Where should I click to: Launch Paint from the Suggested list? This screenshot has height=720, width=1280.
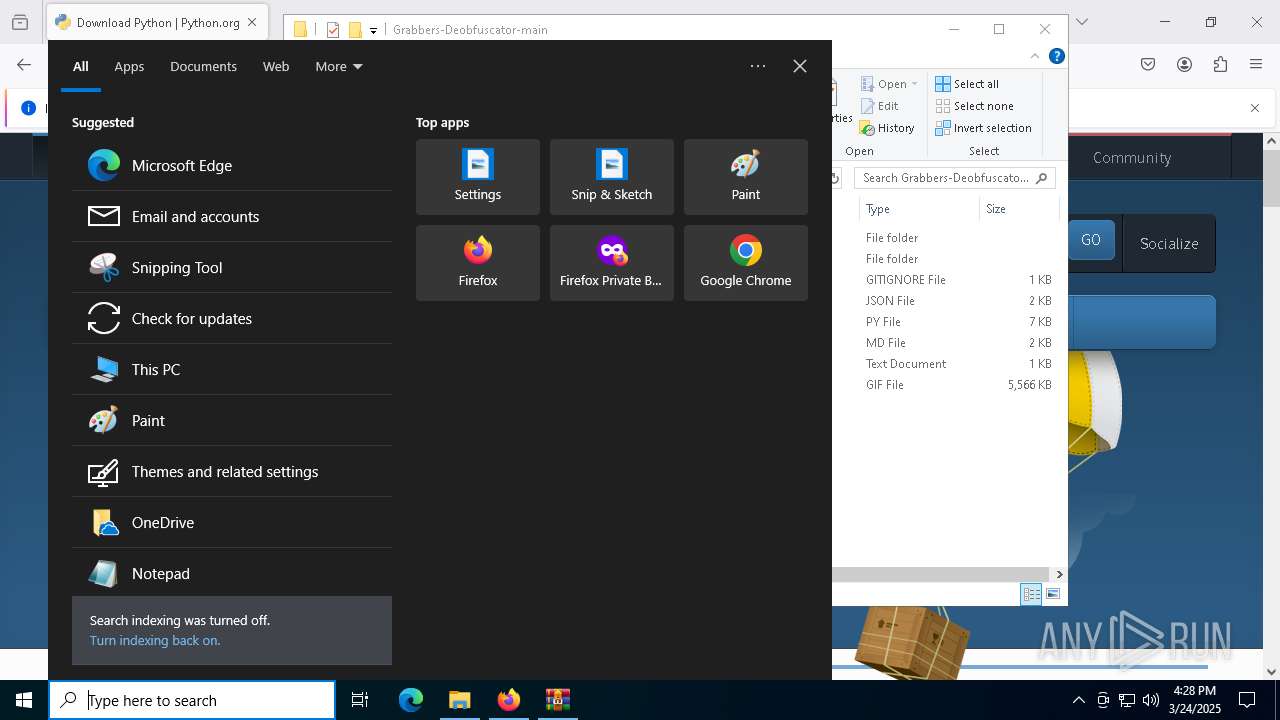[x=231, y=421]
